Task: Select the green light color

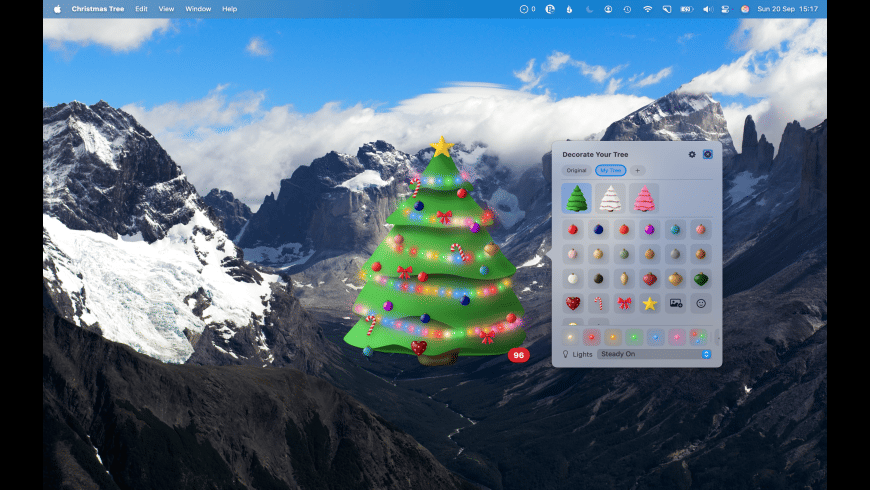Action: point(634,337)
